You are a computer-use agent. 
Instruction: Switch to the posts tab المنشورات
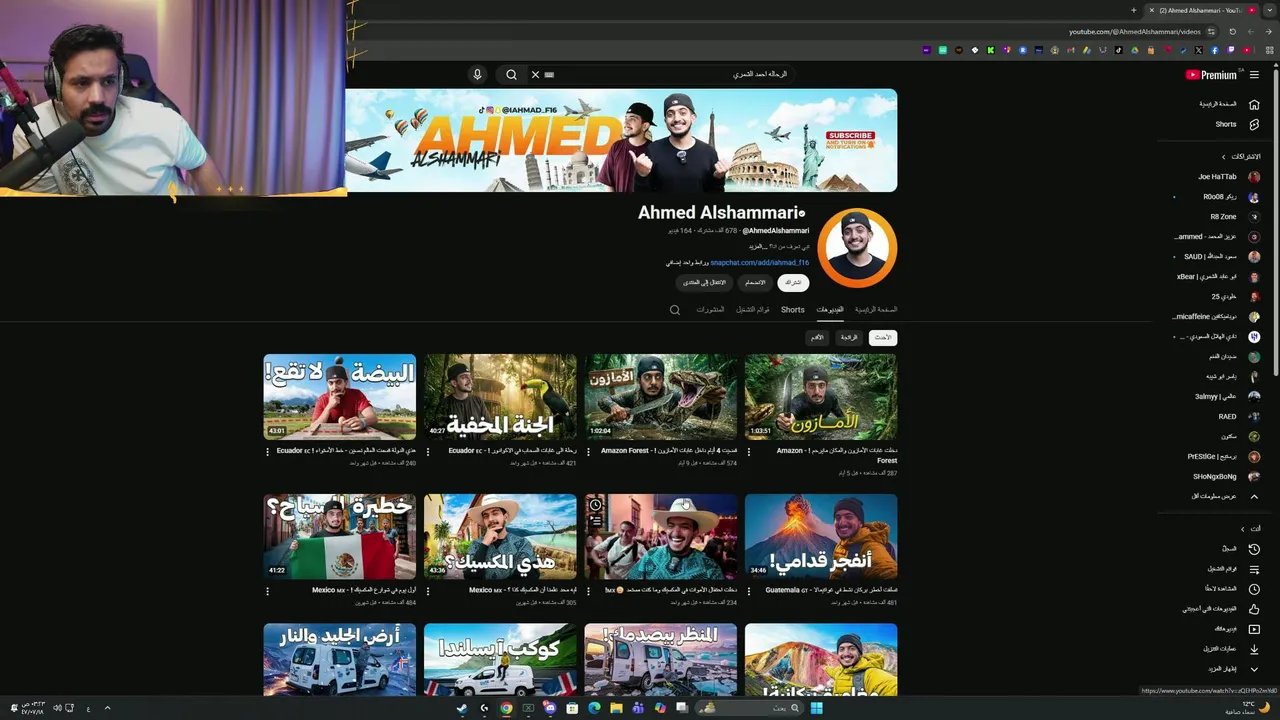pos(710,310)
